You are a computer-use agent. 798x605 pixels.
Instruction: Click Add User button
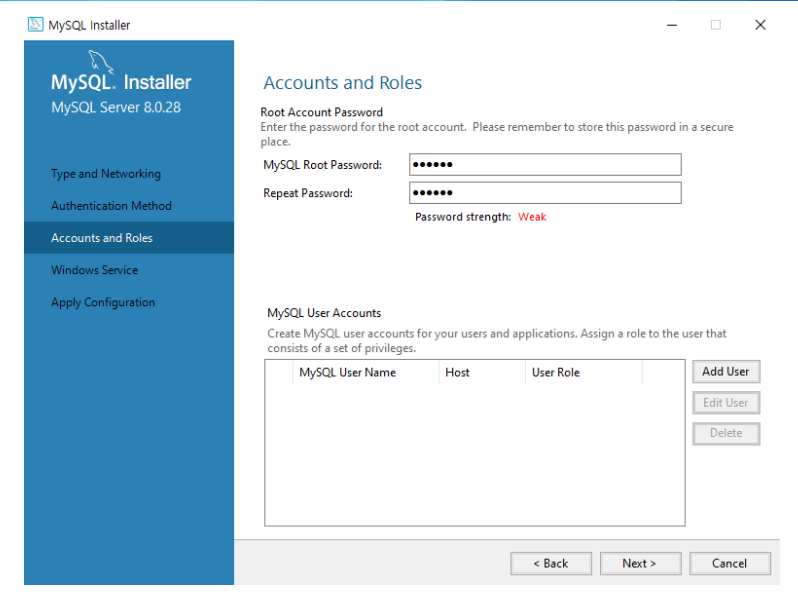point(726,371)
